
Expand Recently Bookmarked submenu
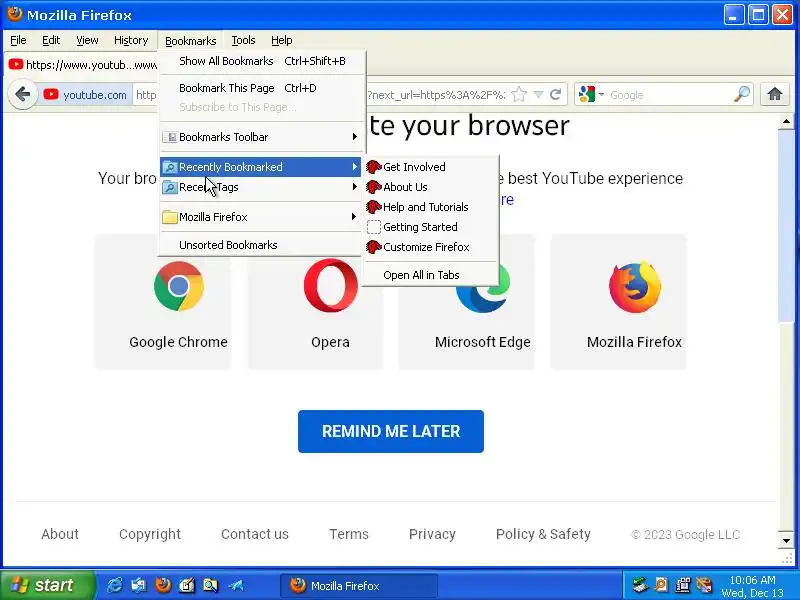click(261, 167)
